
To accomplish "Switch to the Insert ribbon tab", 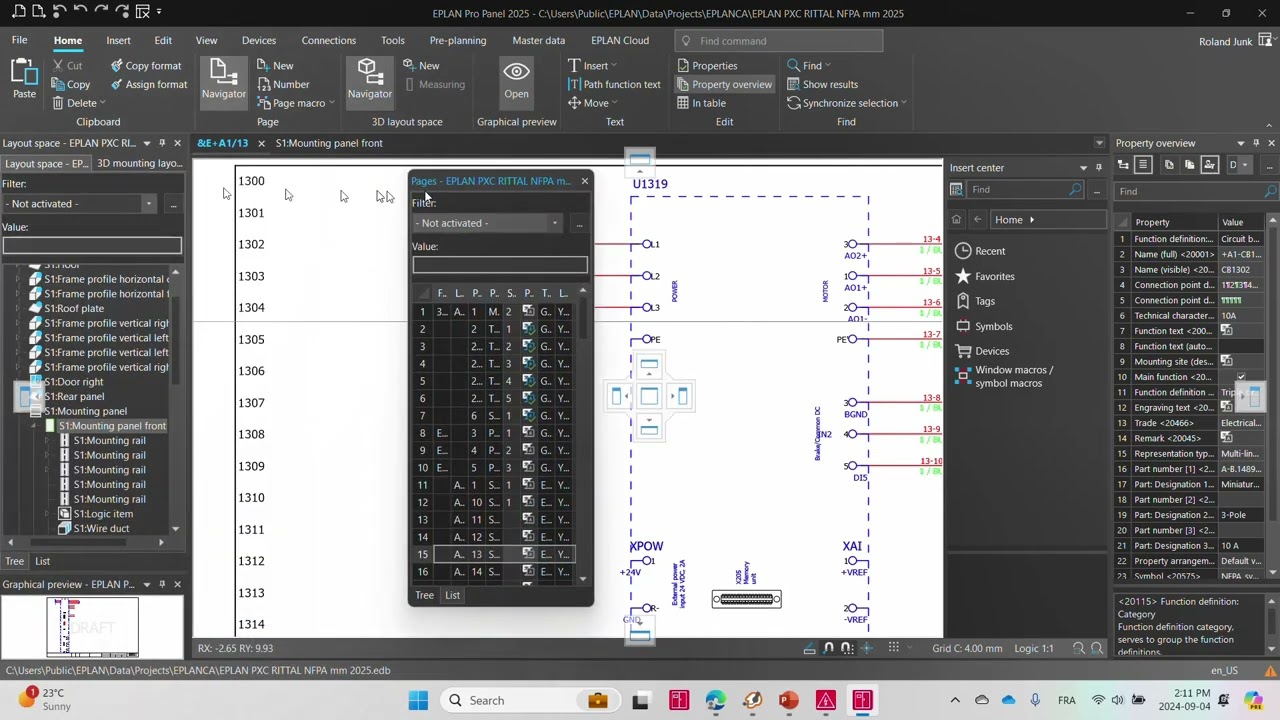I will pyautogui.click(x=118, y=40).
